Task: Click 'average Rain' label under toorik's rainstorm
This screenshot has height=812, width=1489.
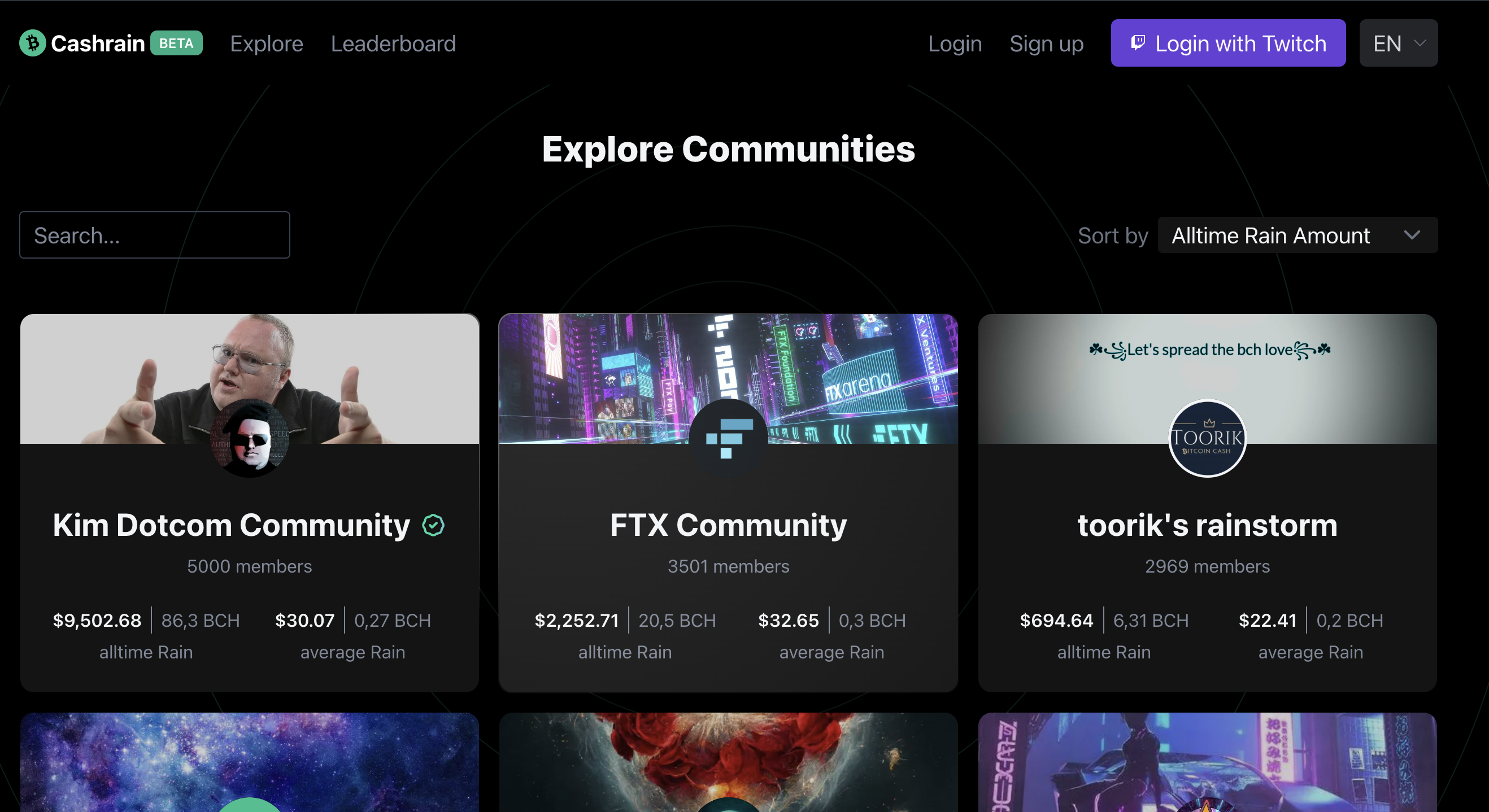Action: click(1311, 652)
